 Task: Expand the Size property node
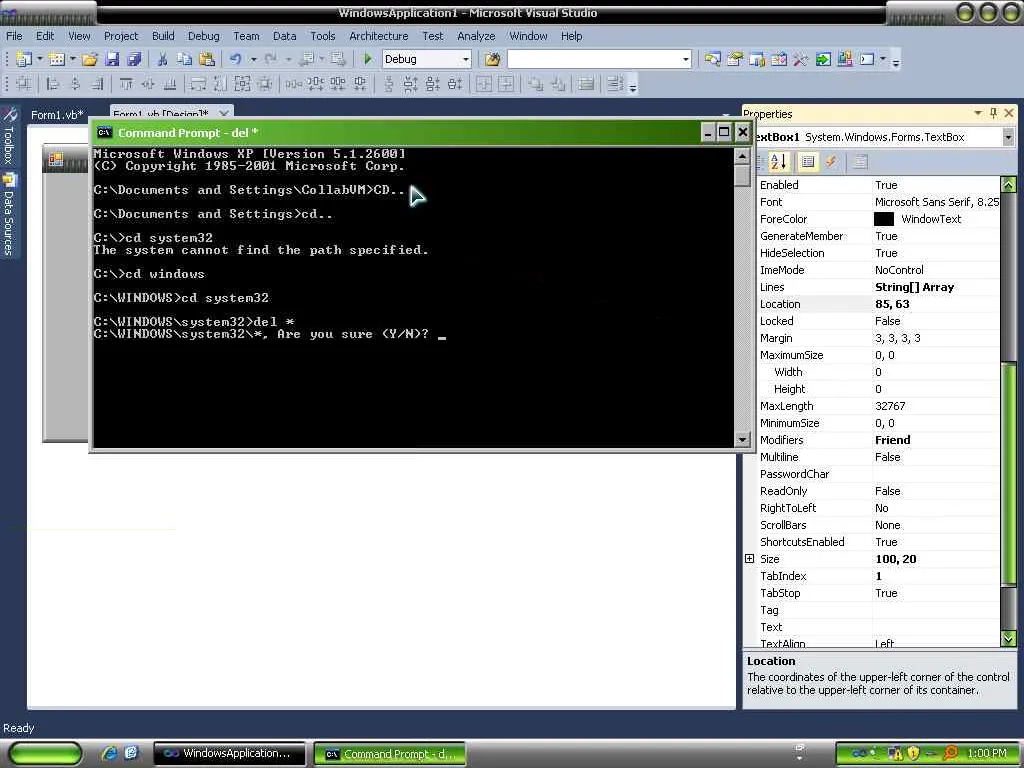750,558
